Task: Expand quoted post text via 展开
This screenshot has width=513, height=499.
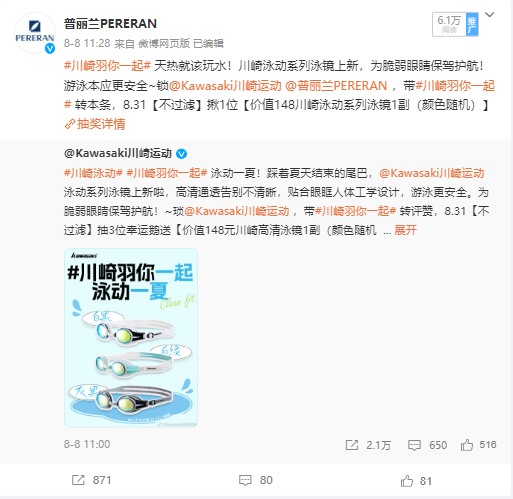Action: click(x=405, y=230)
